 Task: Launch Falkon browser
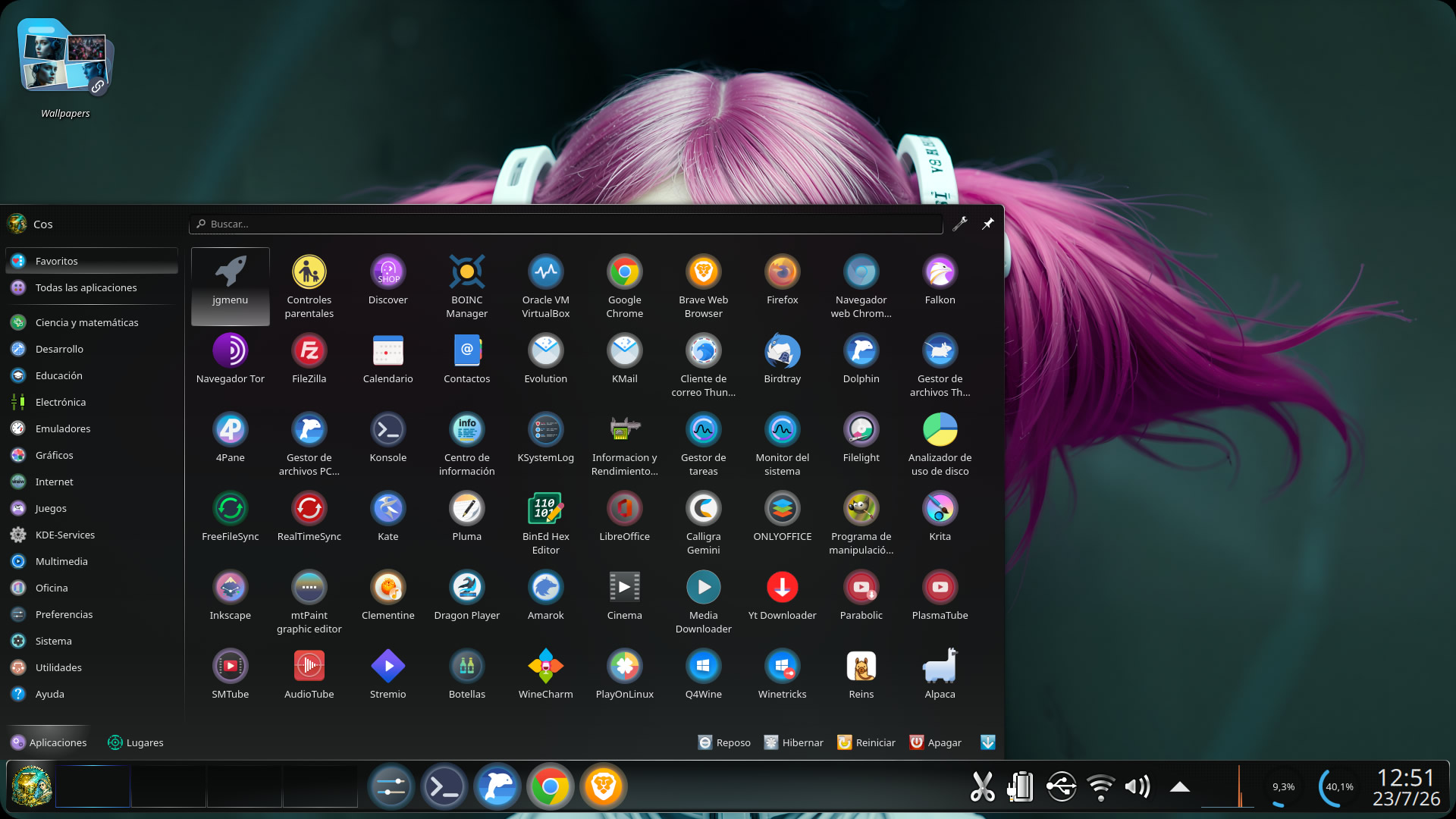pyautogui.click(x=940, y=279)
